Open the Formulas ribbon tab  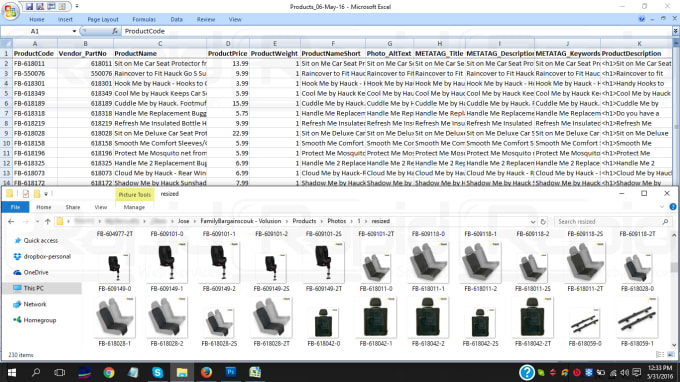[144, 20]
